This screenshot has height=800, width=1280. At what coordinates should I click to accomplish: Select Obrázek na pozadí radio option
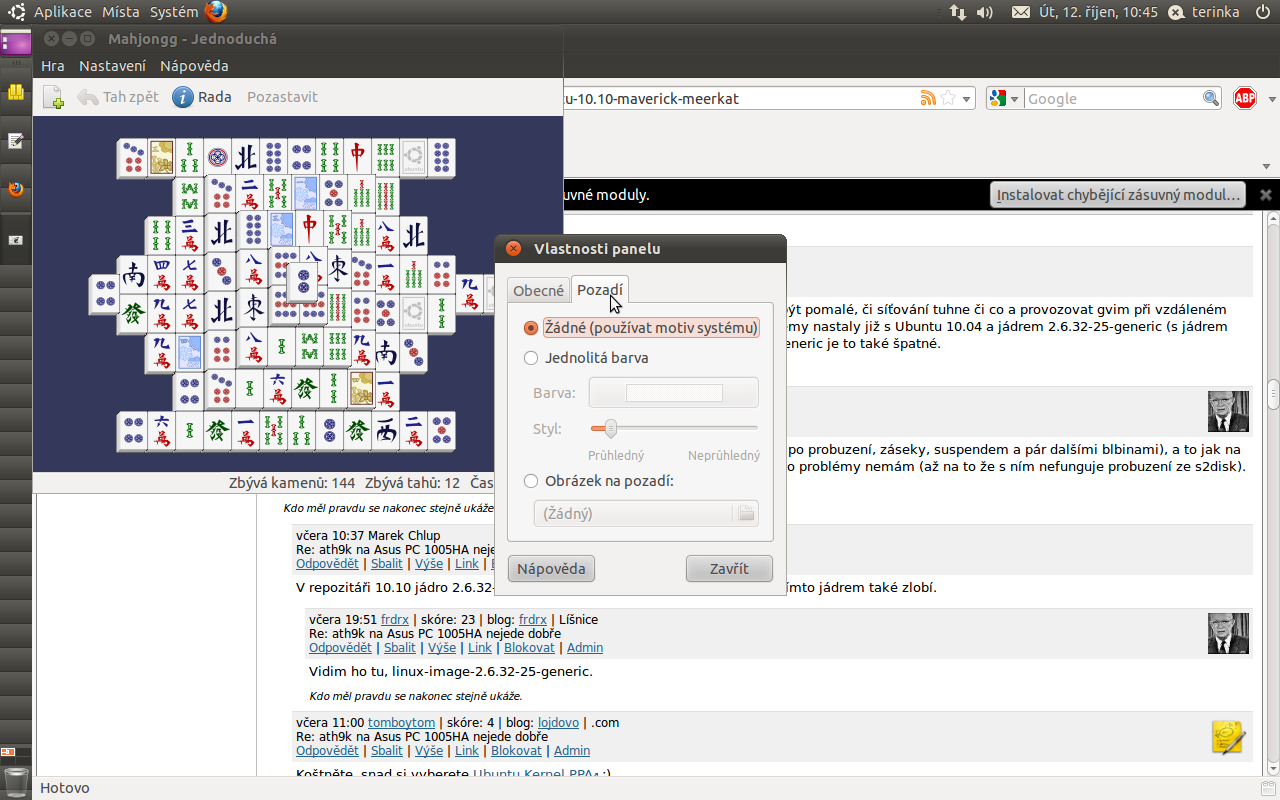pos(599,481)
